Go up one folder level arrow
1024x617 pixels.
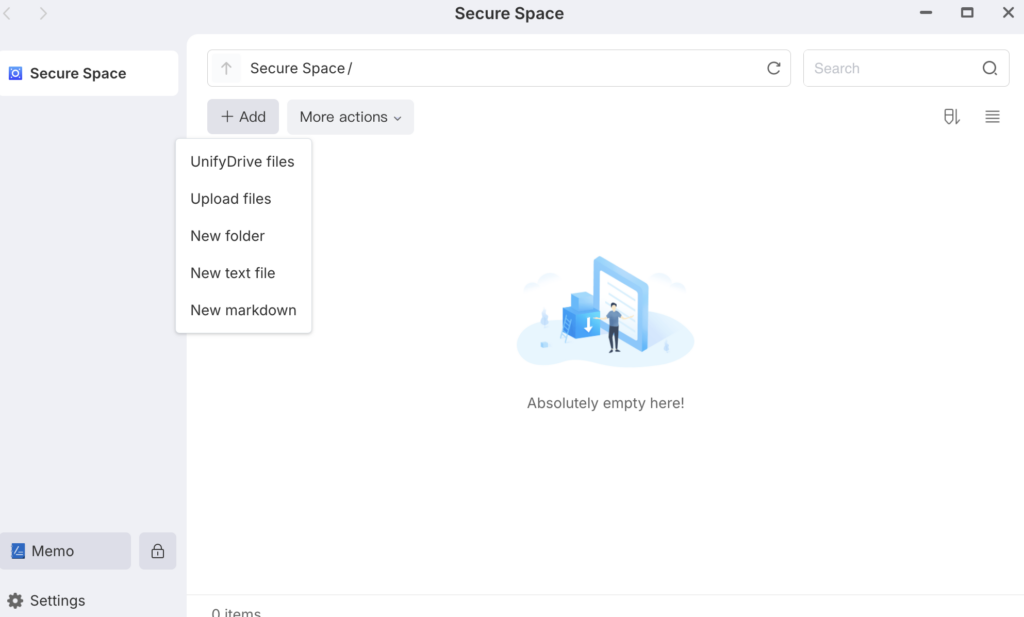[x=227, y=69]
